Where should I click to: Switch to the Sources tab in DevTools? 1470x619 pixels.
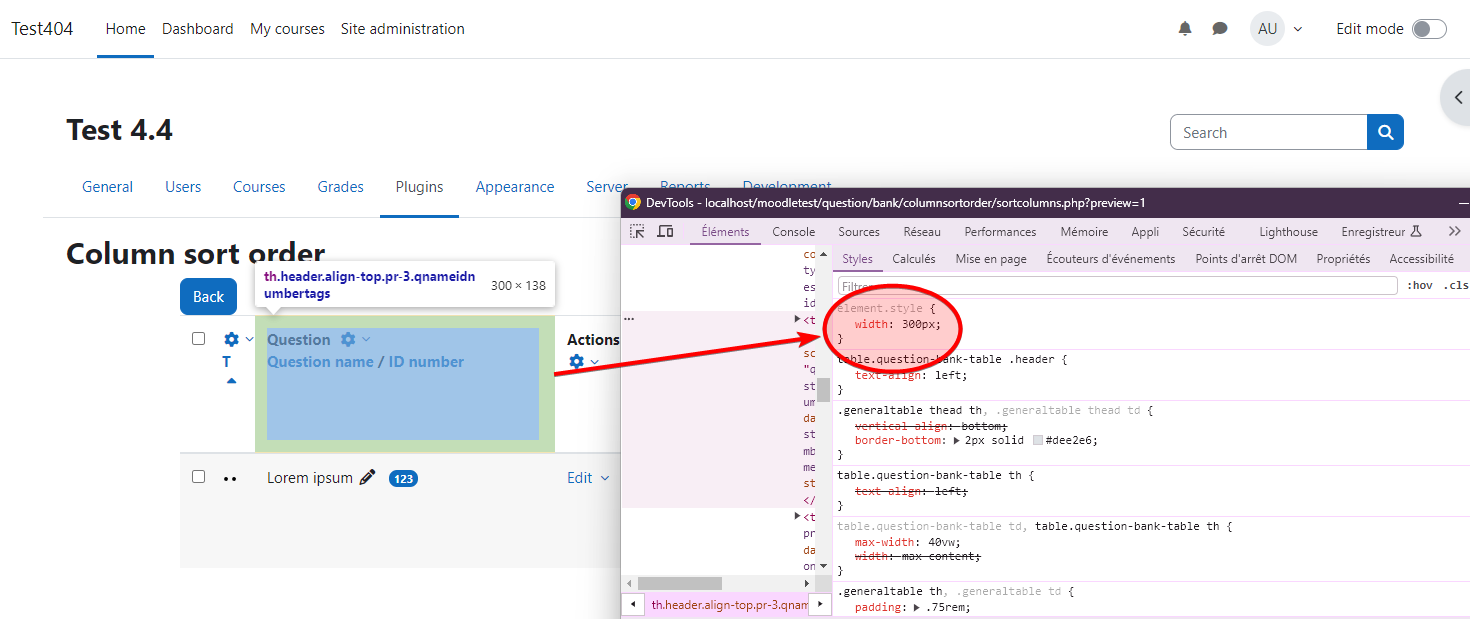(x=859, y=232)
